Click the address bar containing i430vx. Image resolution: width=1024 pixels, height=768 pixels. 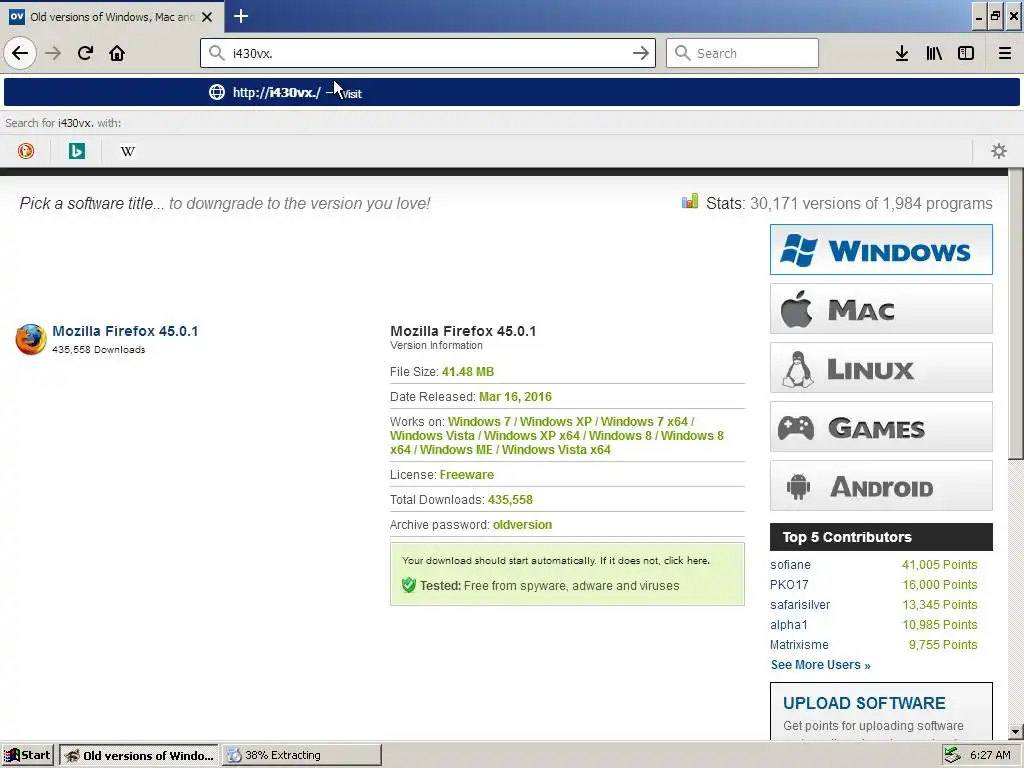[428, 53]
